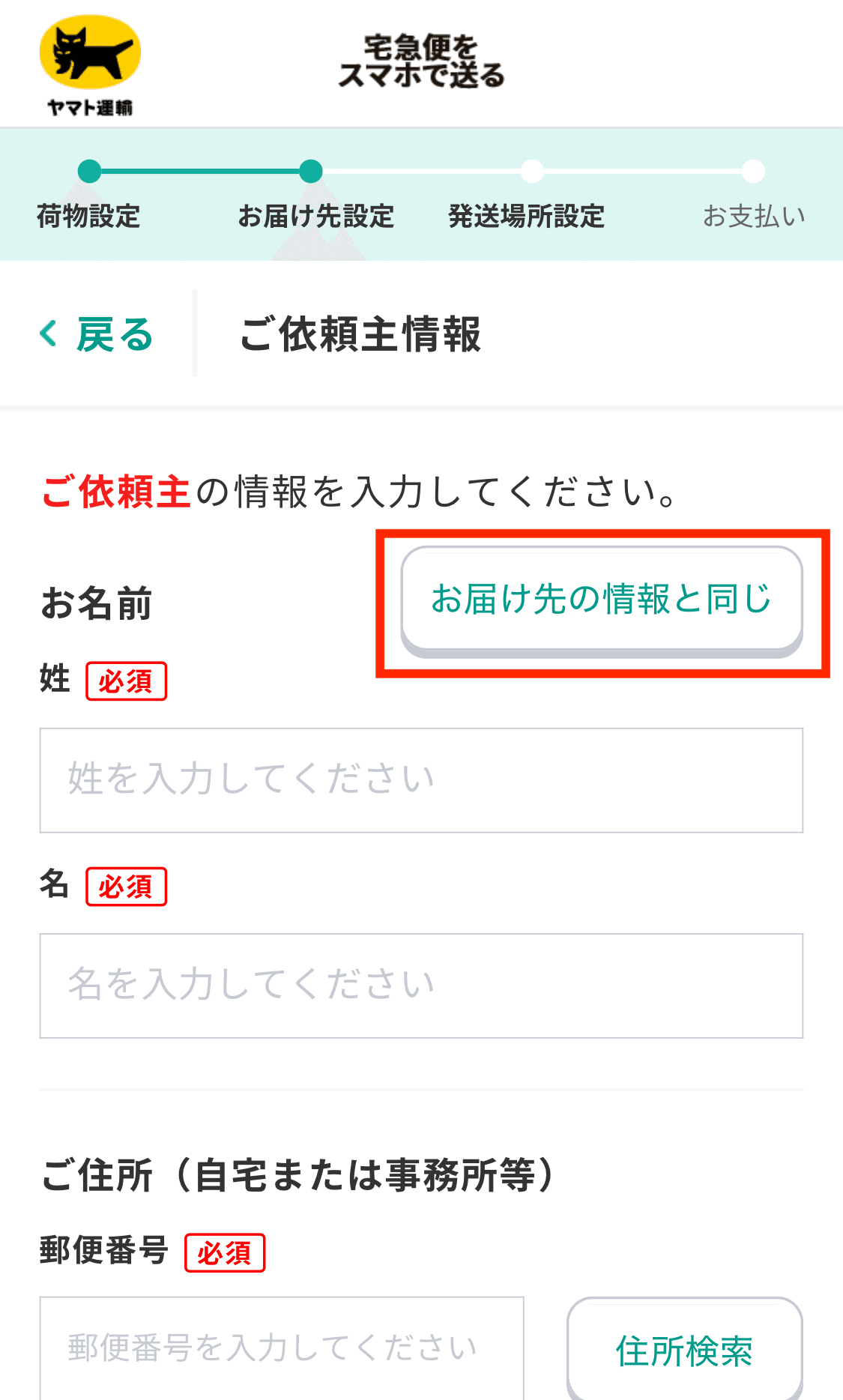
Task: Go to 発送場所設定 step label
Action: pyautogui.click(x=526, y=216)
